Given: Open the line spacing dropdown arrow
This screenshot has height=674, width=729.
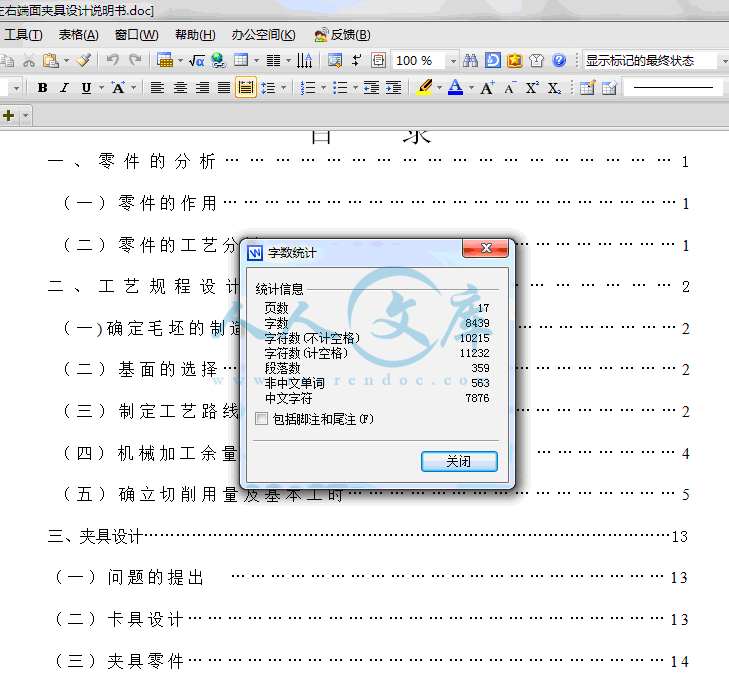Looking at the screenshot, I should pyautogui.click(x=283, y=87).
